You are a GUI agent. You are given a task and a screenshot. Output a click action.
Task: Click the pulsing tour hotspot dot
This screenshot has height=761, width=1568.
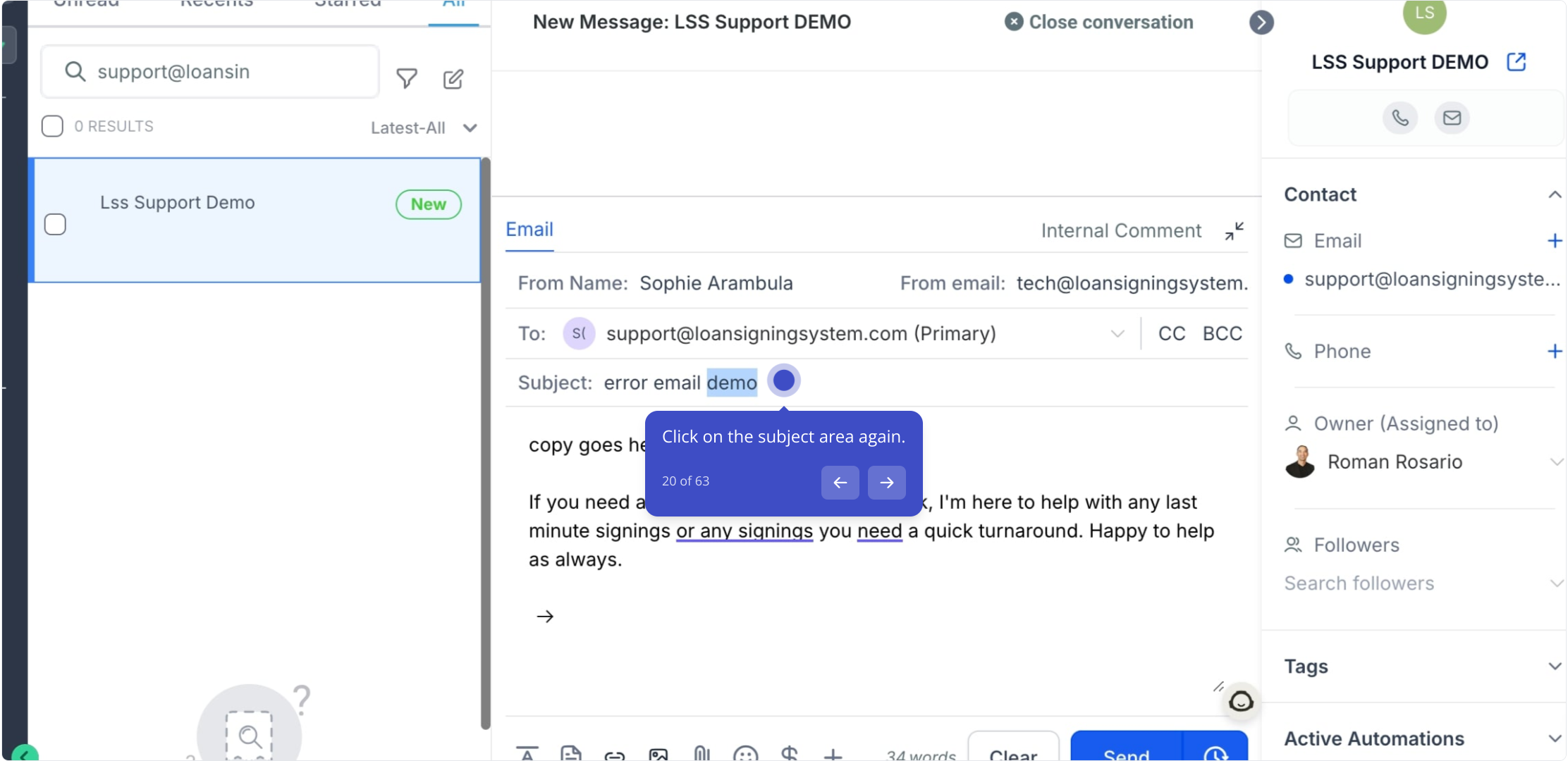(x=783, y=380)
